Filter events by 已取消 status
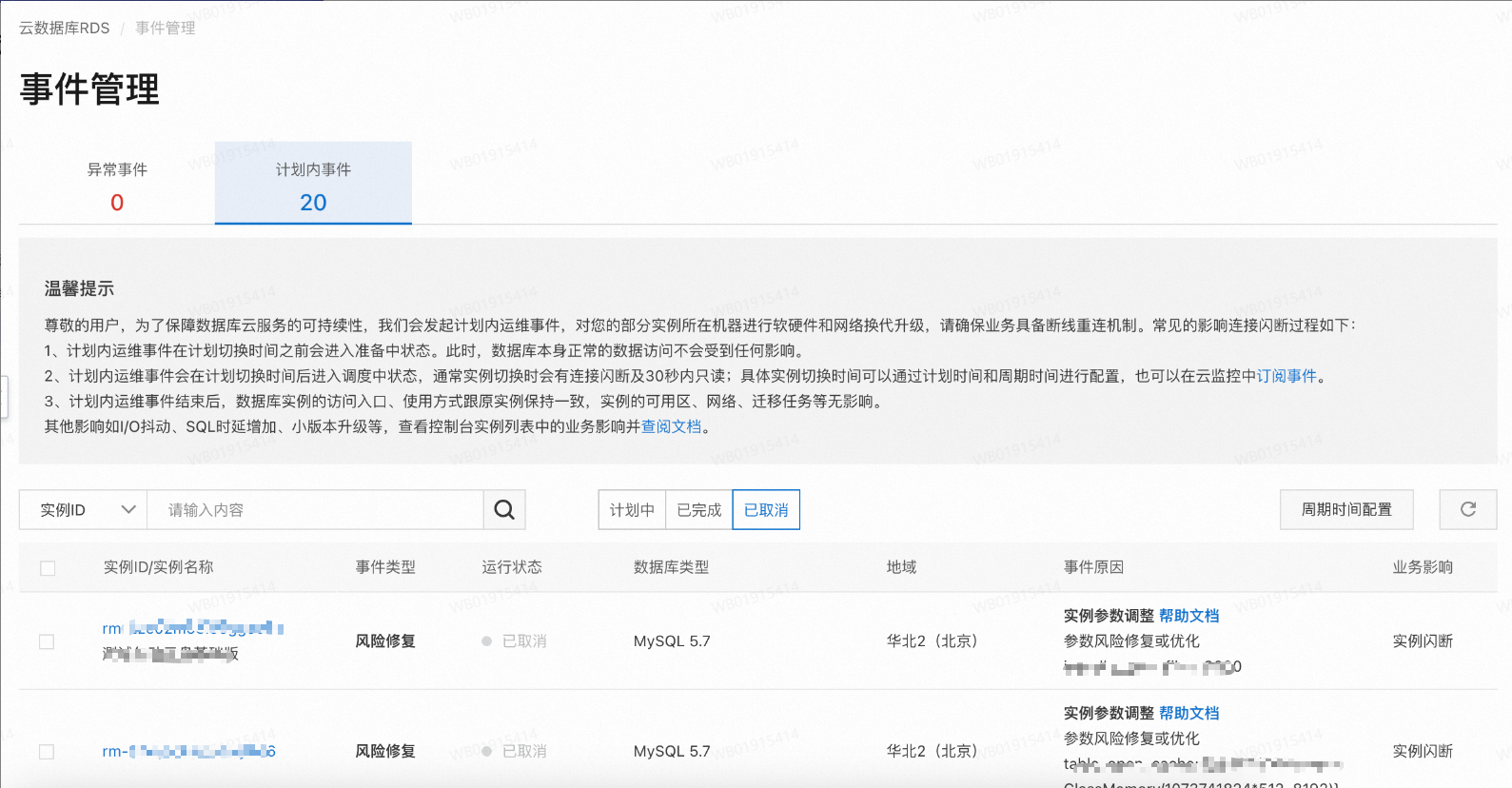Image resolution: width=1512 pixels, height=788 pixels. 766,510
